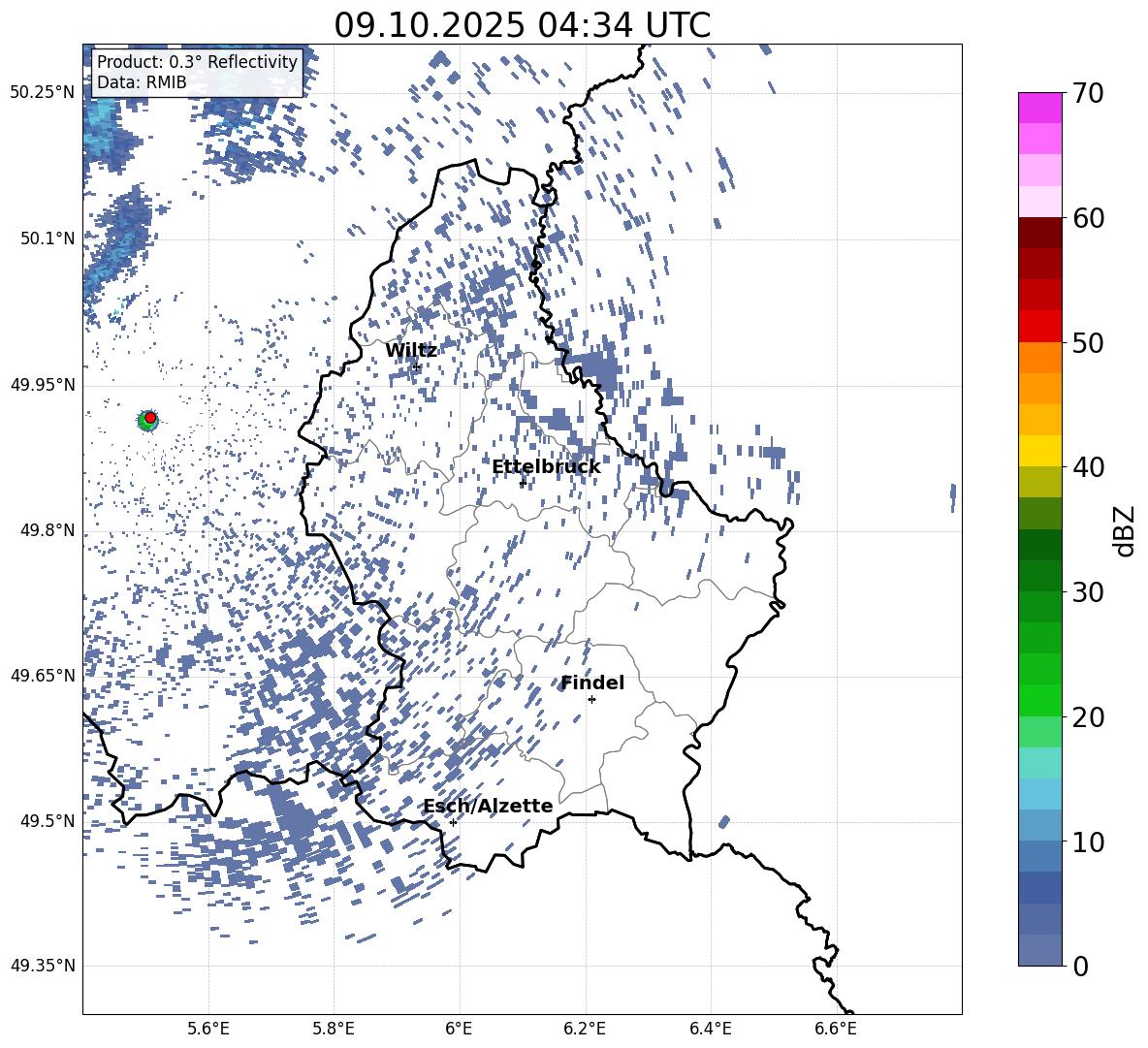This screenshot has width=1148, height=1048.
Task: Click the station cross marker below Findel
Action: 591,699
